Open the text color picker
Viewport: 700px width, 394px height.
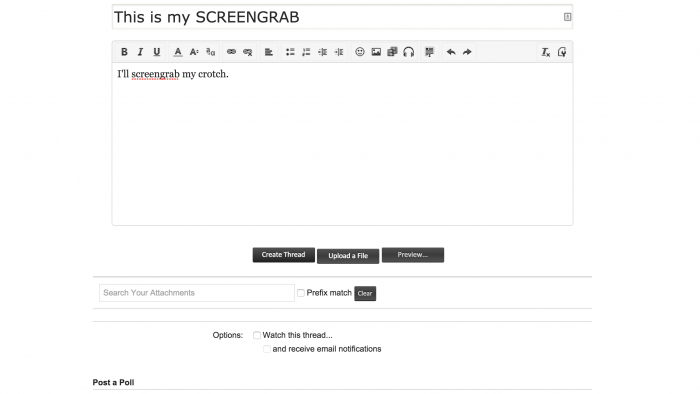coord(178,52)
